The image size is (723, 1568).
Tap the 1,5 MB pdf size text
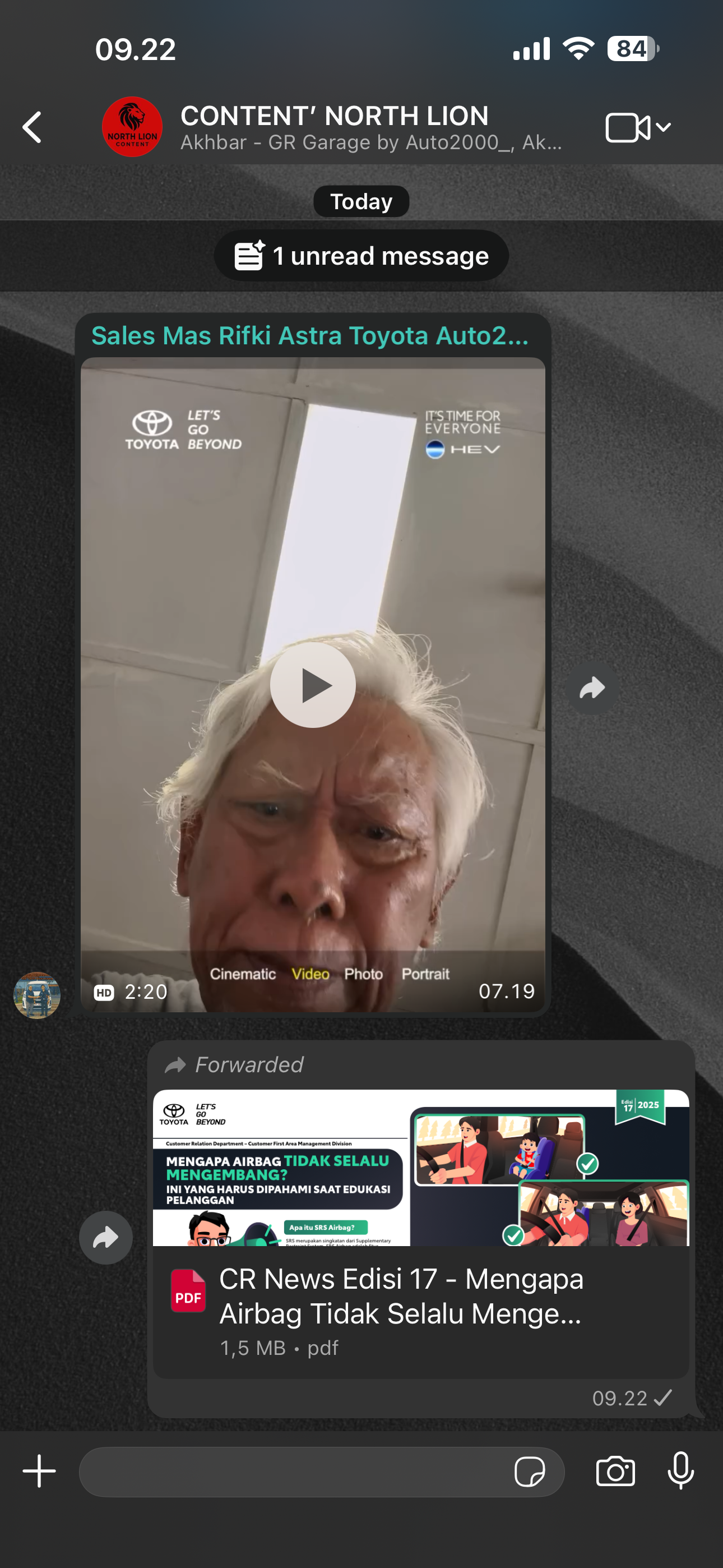(279, 1348)
